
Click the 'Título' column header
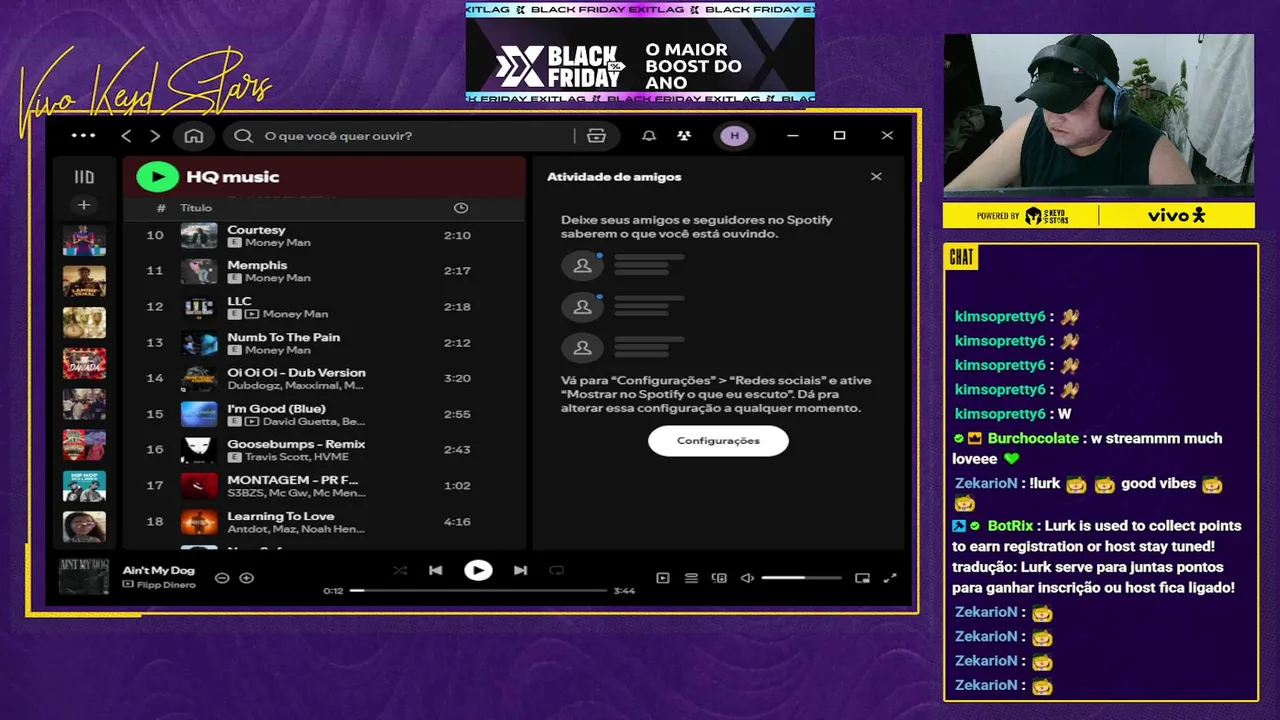click(196, 208)
